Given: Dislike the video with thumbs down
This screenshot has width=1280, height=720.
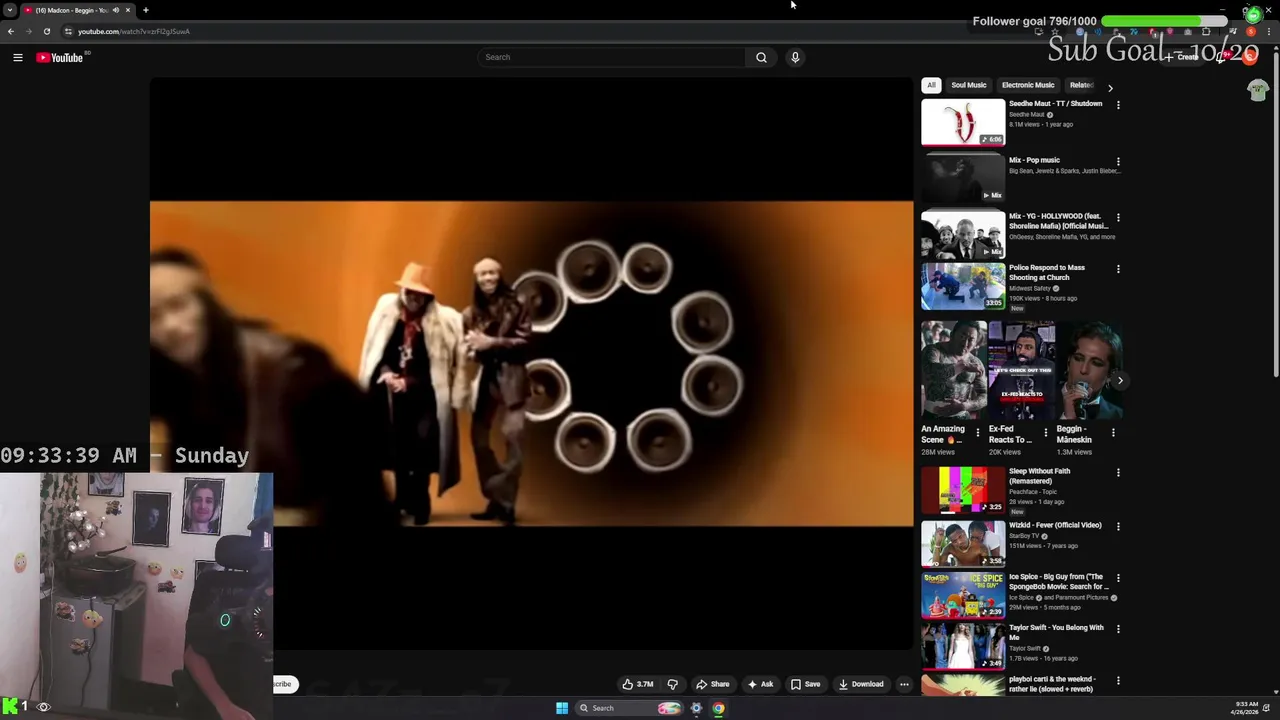Looking at the screenshot, I should click(672, 684).
